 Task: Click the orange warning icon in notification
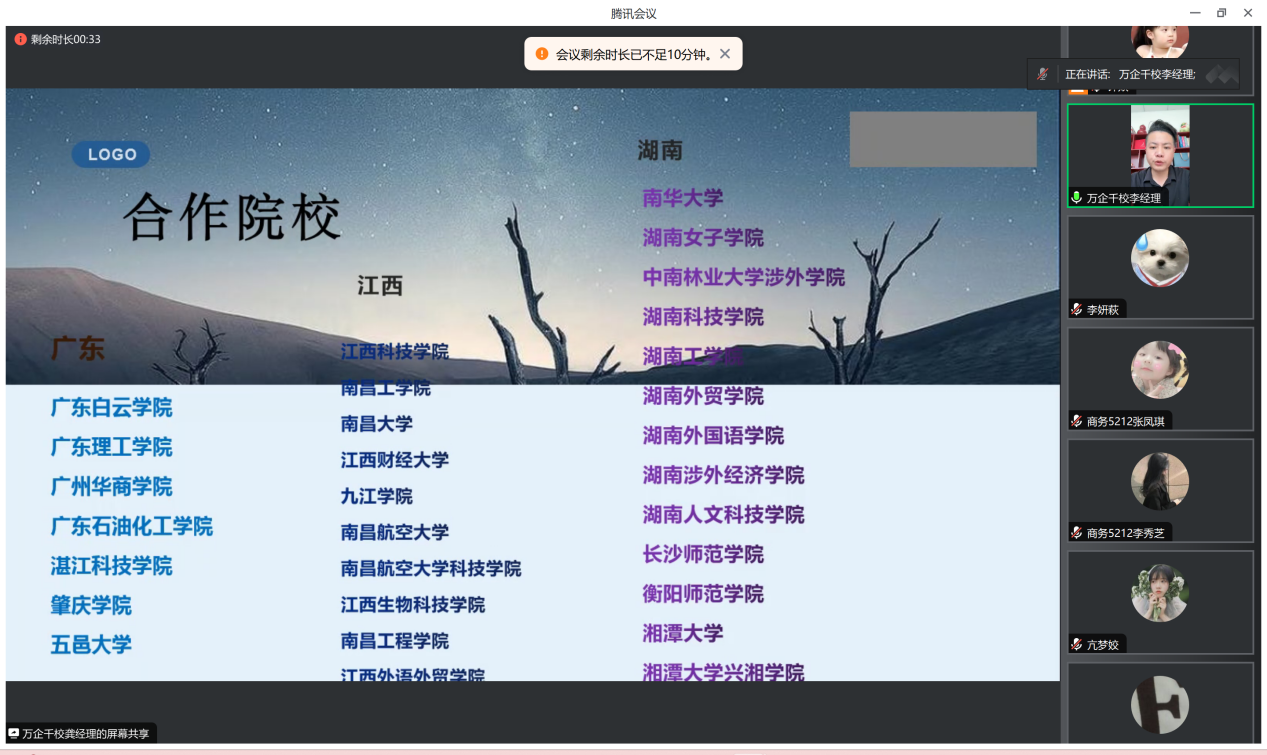point(542,54)
